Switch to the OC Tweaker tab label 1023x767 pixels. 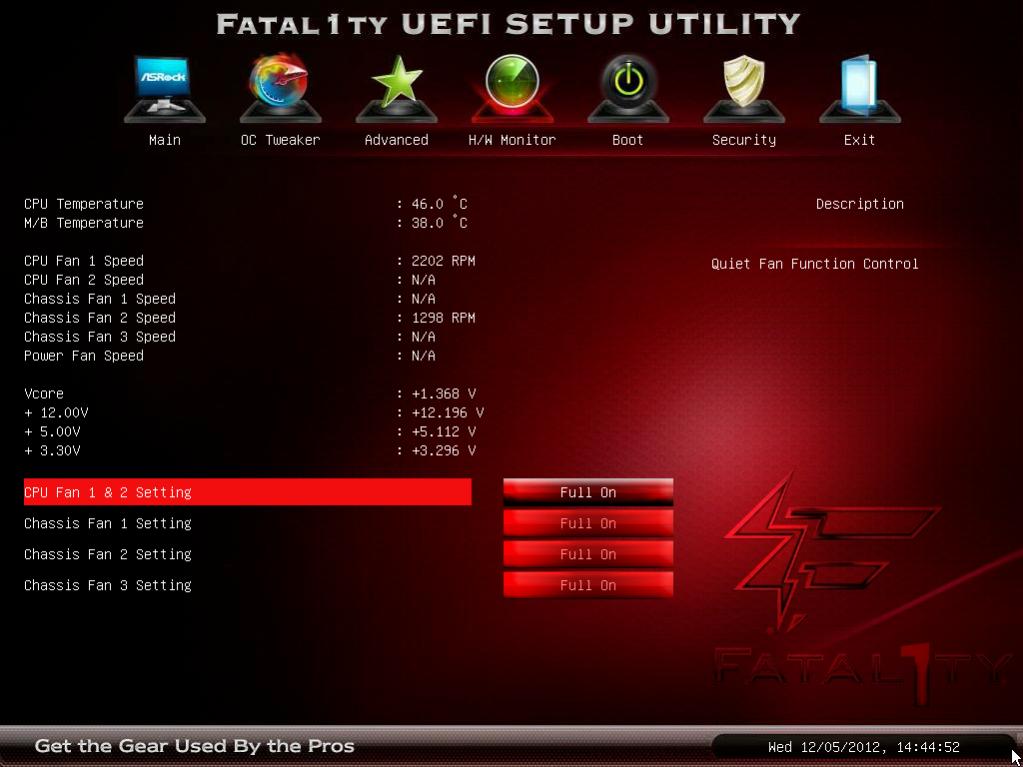280,140
